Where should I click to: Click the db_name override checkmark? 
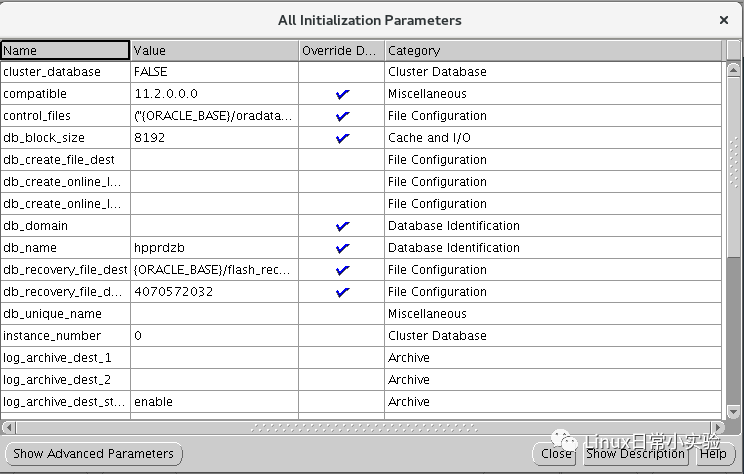pos(343,248)
